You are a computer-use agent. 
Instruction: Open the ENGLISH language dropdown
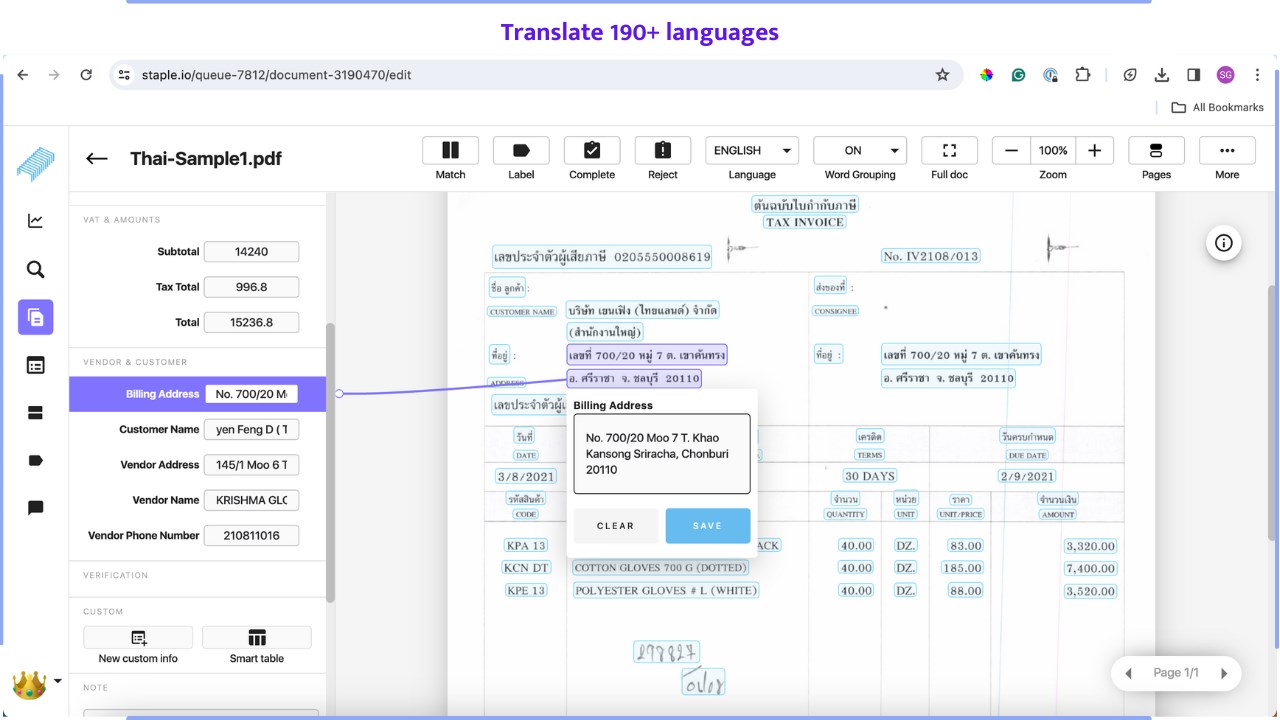click(x=752, y=150)
